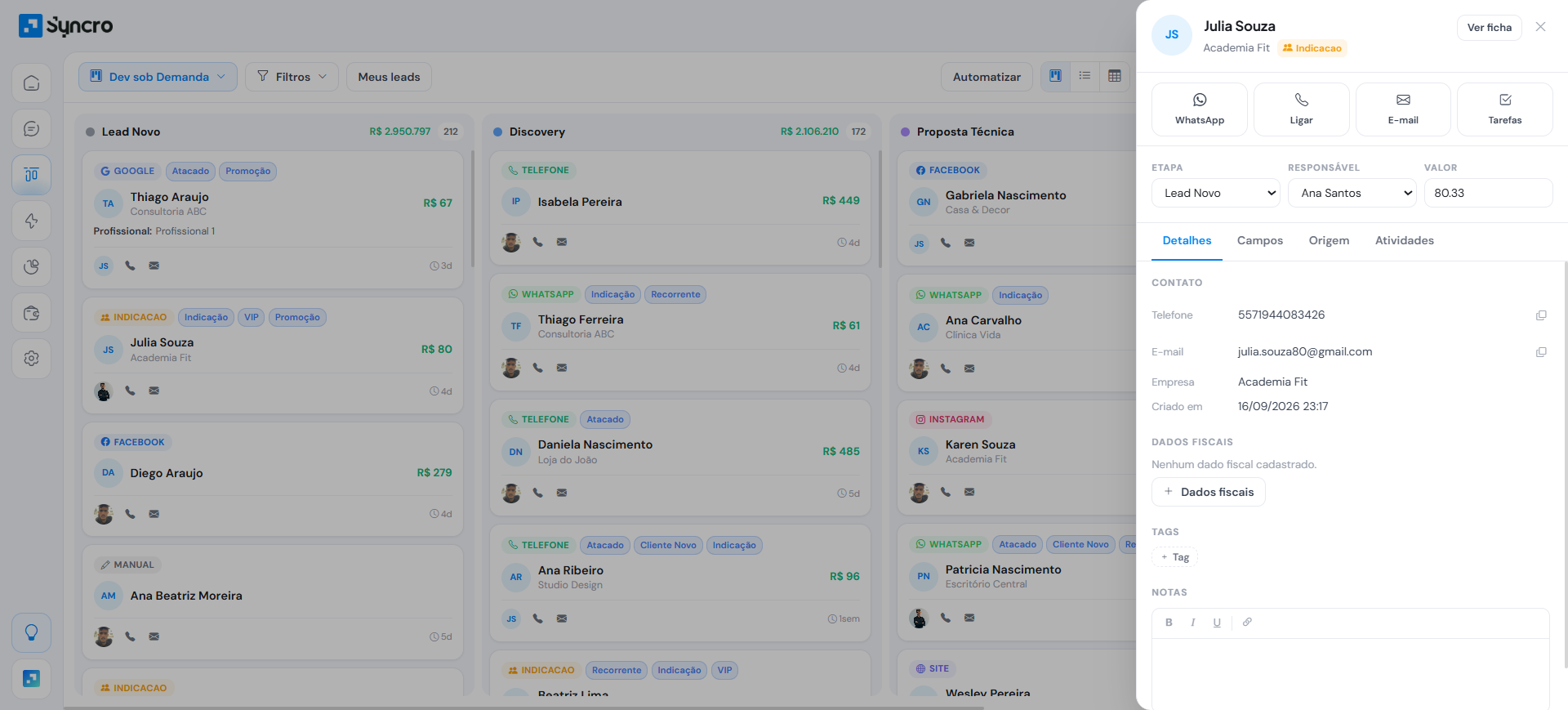Toggle italic formatting in Notas toolbar
This screenshot has width=1568, height=710.
1193,623
